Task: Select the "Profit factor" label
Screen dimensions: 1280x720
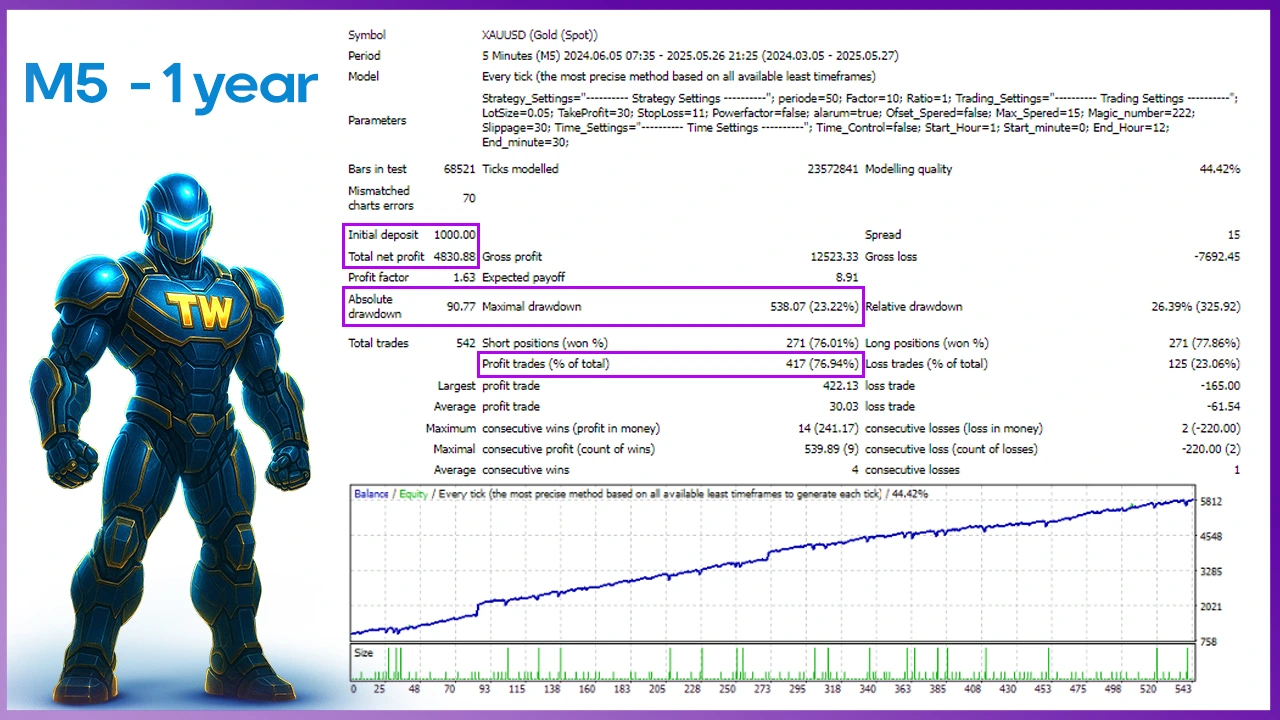Action: (378, 277)
